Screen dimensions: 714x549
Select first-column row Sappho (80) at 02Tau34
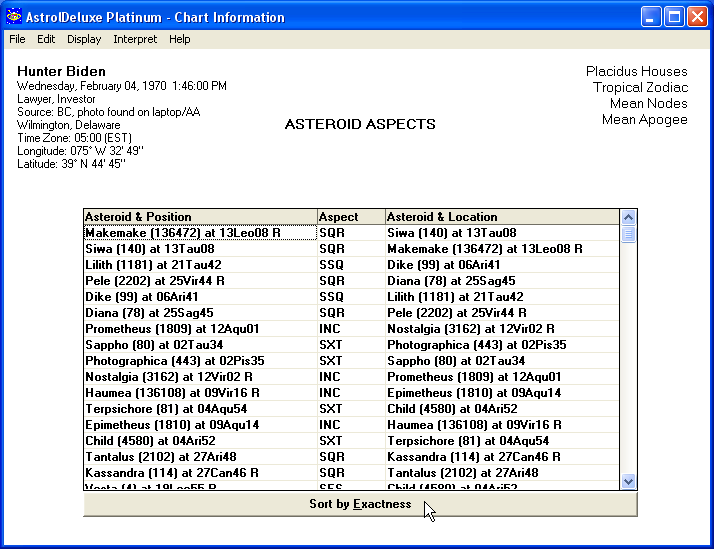coord(200,345)
